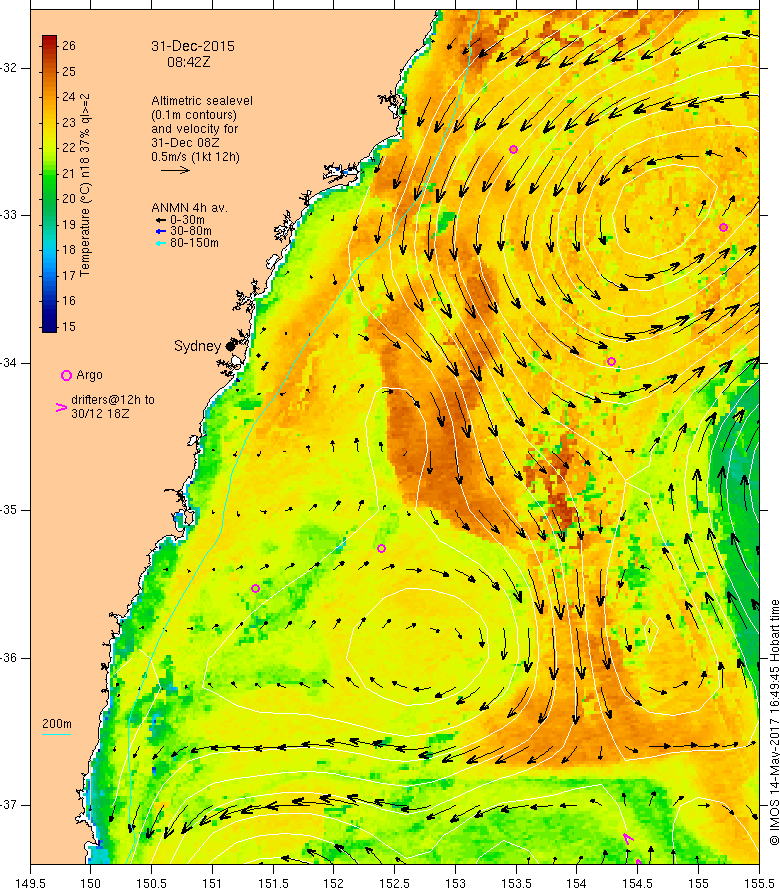Click the 'drifters@12h to 30/12 18Z' text
The image size is (780, 890).
tap(113, 407)
